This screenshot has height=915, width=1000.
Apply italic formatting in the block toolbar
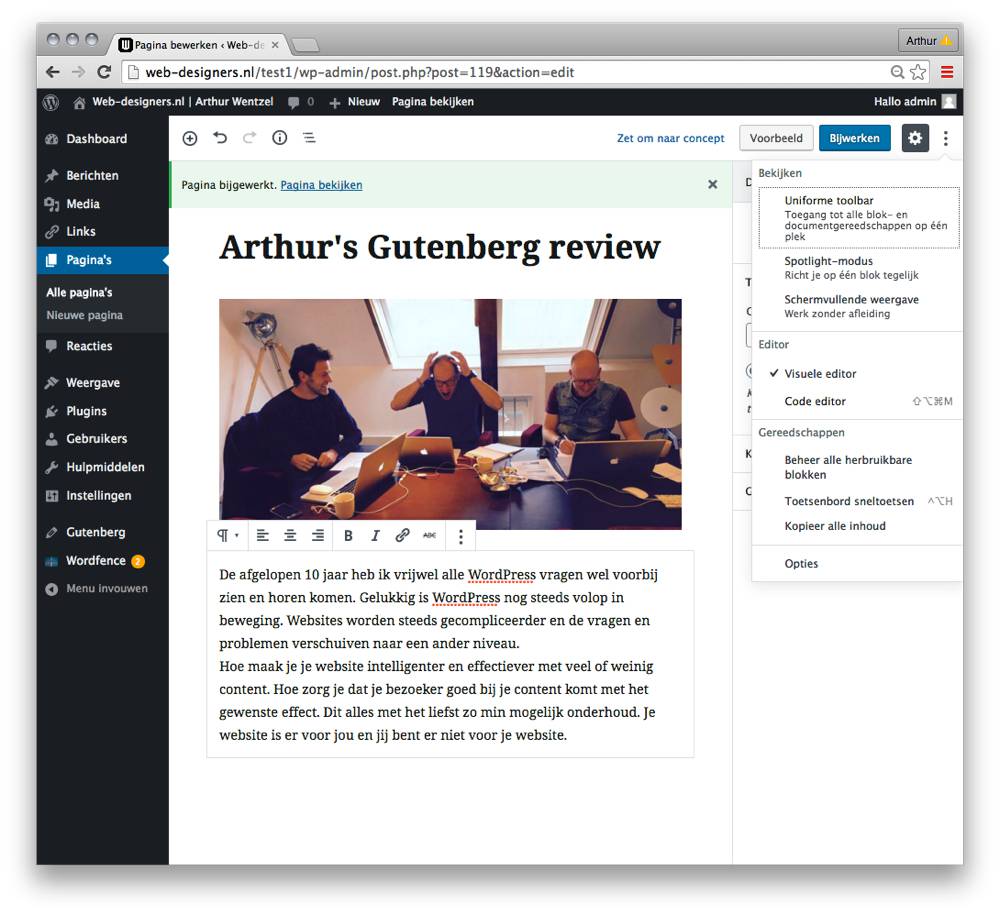(375, 535)
